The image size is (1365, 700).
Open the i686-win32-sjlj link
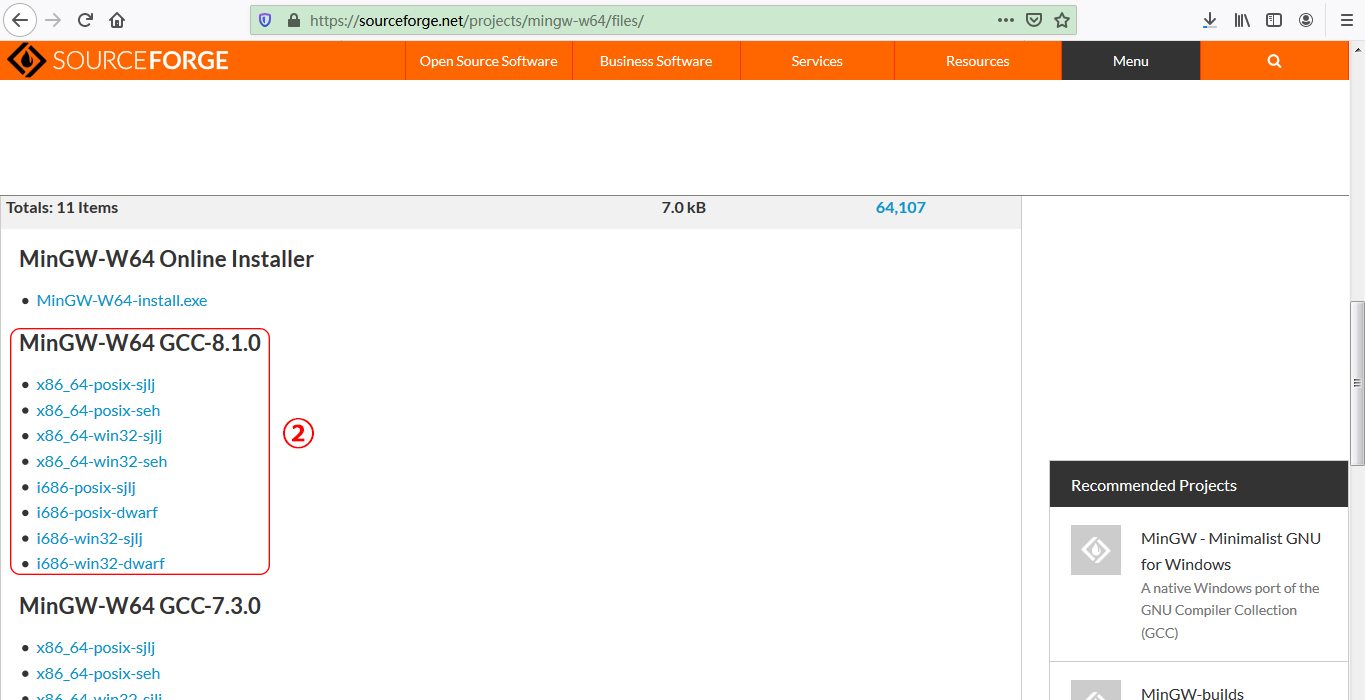[90, 538]
